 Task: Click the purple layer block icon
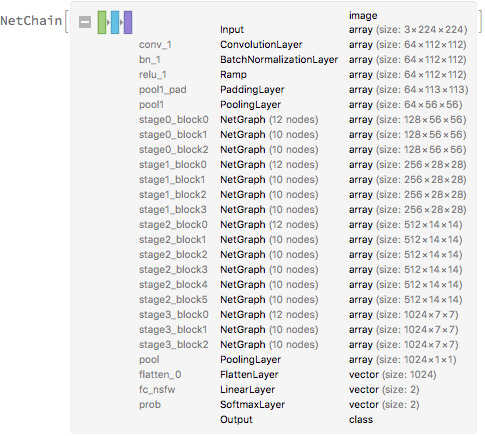tap(128, 22)
